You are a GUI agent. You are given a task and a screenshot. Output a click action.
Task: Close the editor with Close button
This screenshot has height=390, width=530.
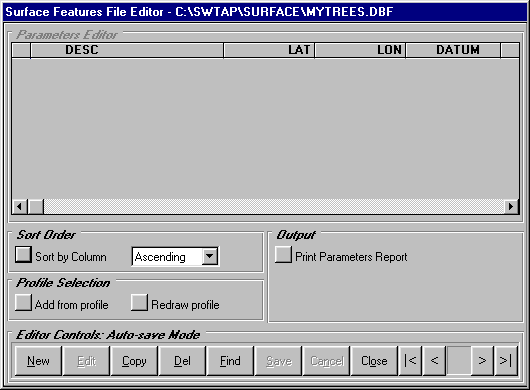click(374, 361)
